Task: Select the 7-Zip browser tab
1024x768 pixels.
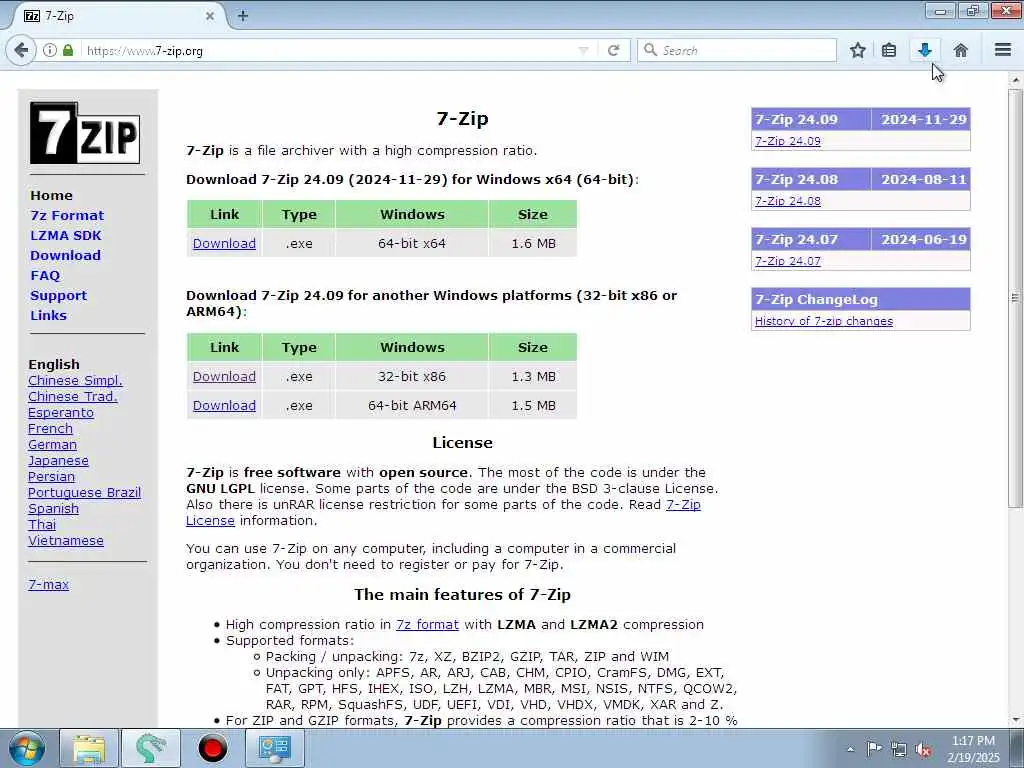Action: click(x=118, y=16)
